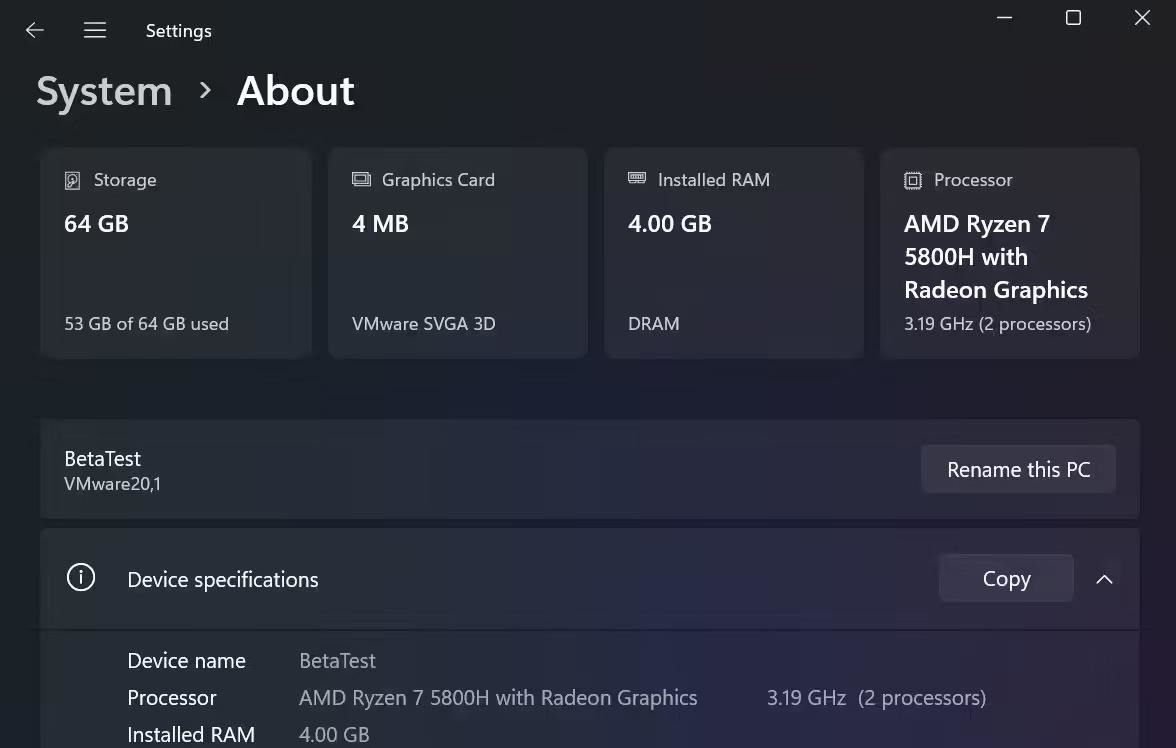
Task: Click the back arrow
Action: click(x=34, y=30)
